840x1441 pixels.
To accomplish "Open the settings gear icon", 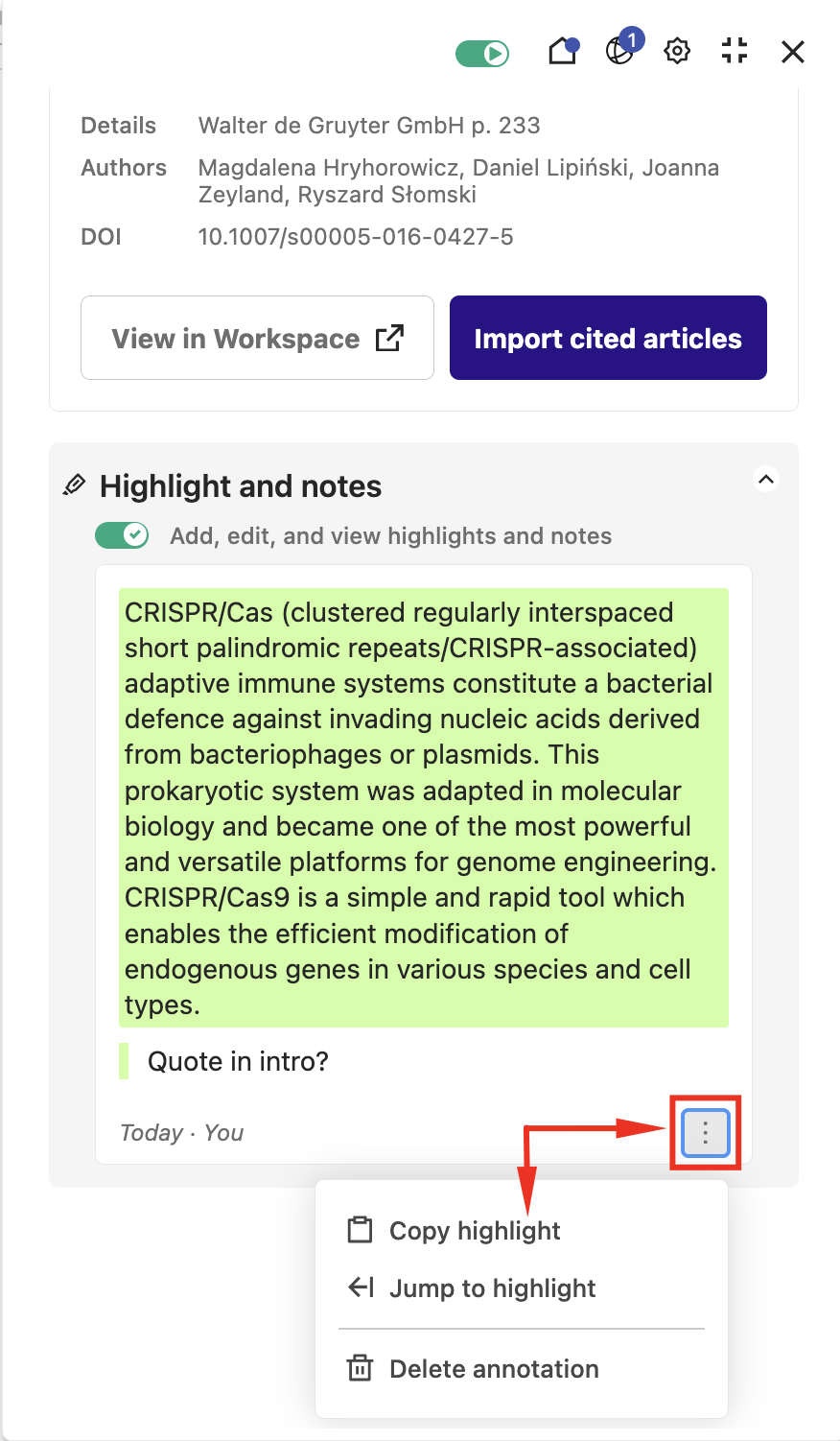I will coord(677,51).
